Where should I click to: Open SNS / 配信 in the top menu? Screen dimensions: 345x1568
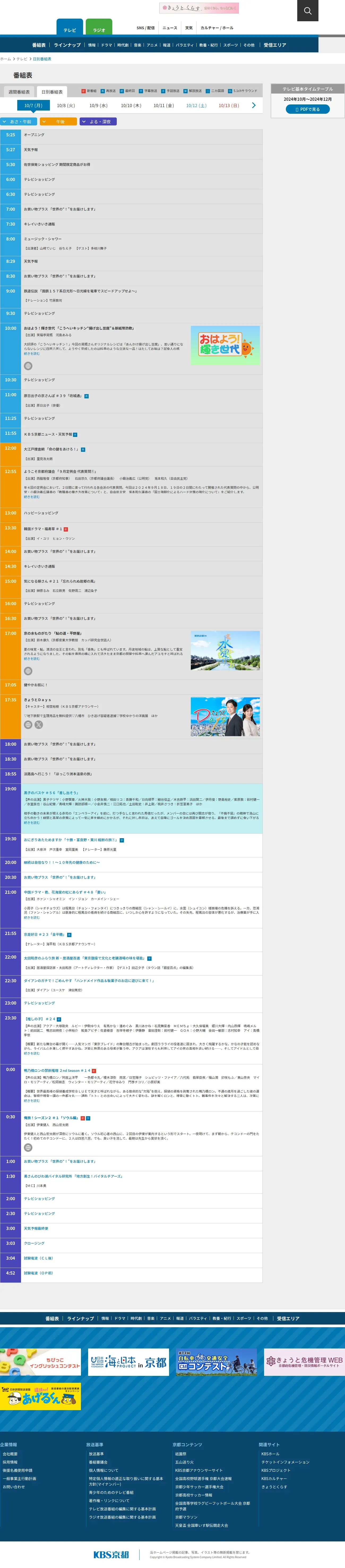146,28
